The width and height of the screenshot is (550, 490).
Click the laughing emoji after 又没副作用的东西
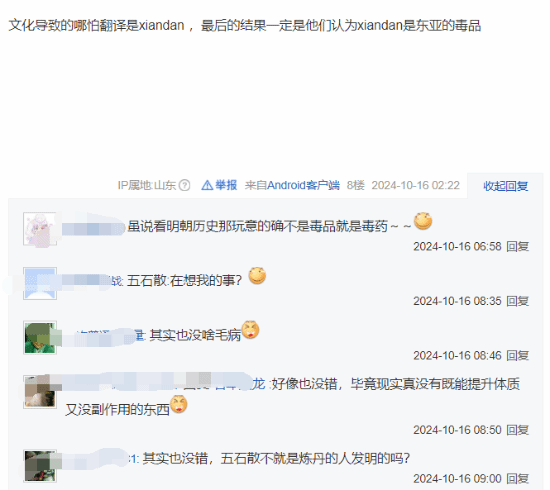[x=179, y=404]
